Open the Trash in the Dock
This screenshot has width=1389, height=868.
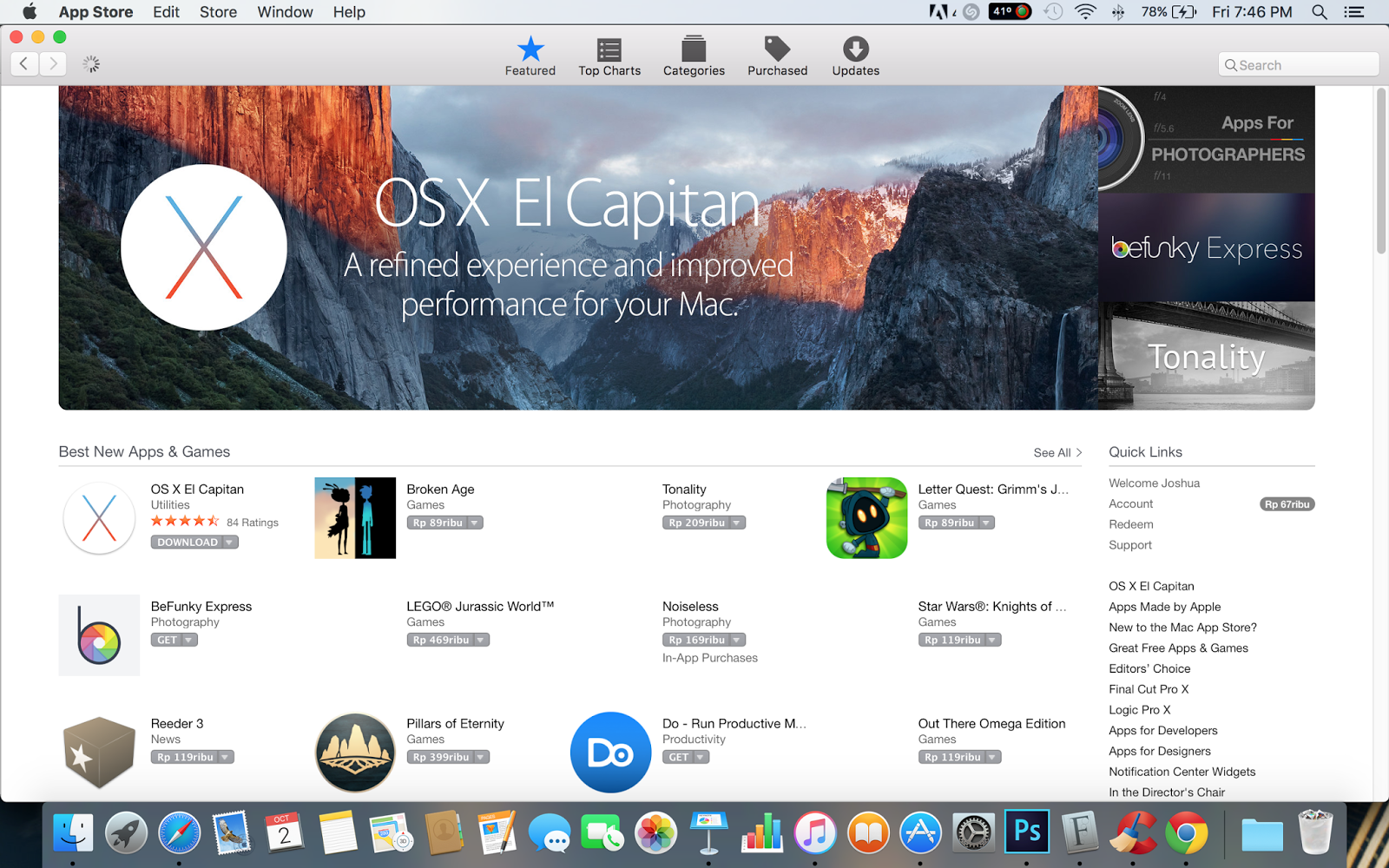pos(1315,832)
